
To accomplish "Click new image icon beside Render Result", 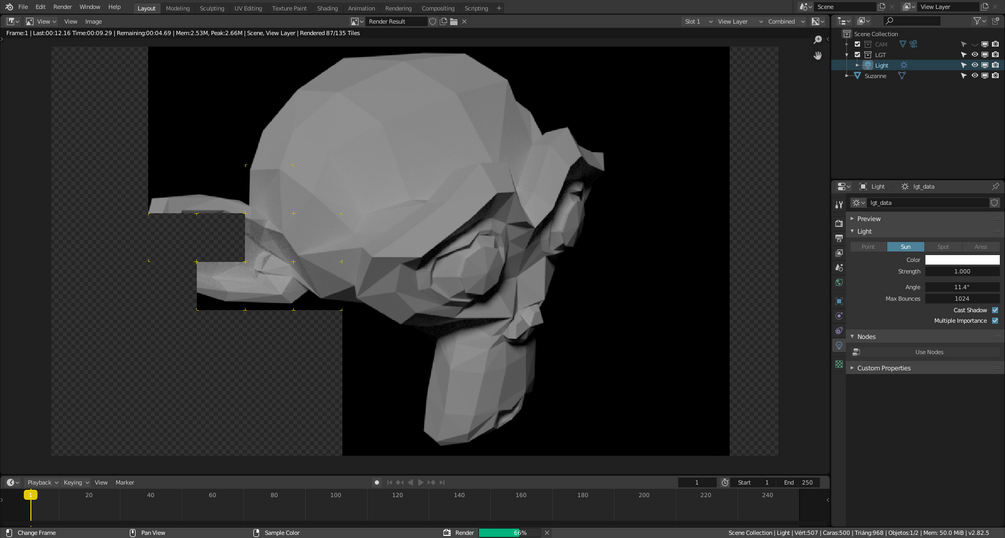I will tap(443, 21).
